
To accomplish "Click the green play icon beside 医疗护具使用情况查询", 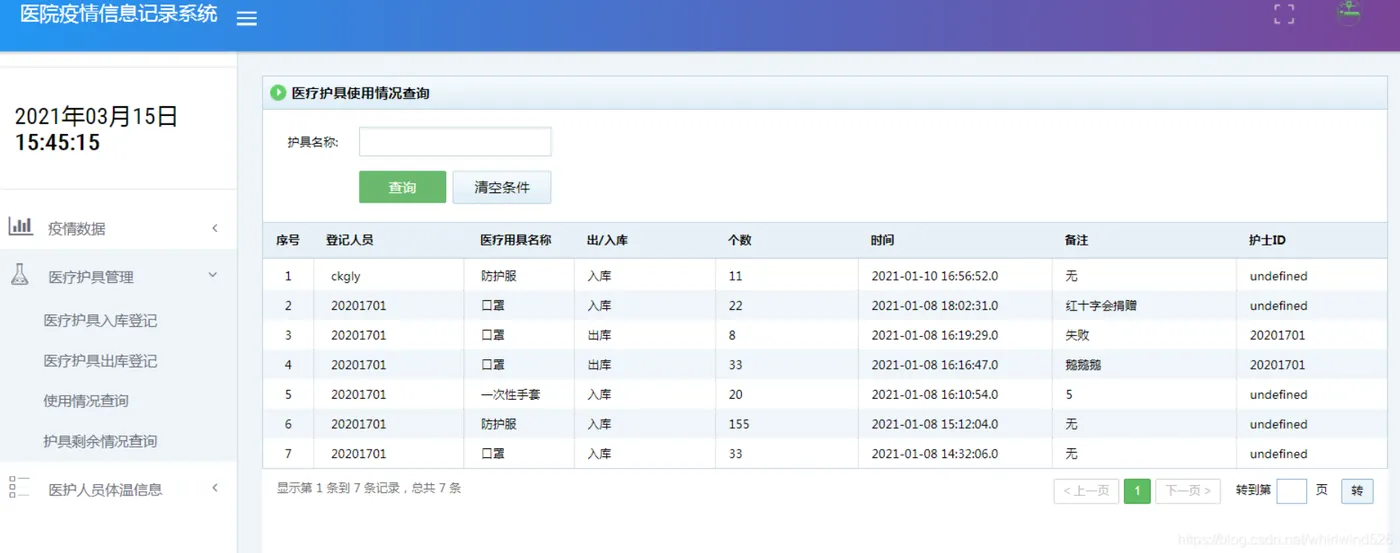I will [278, 92].
